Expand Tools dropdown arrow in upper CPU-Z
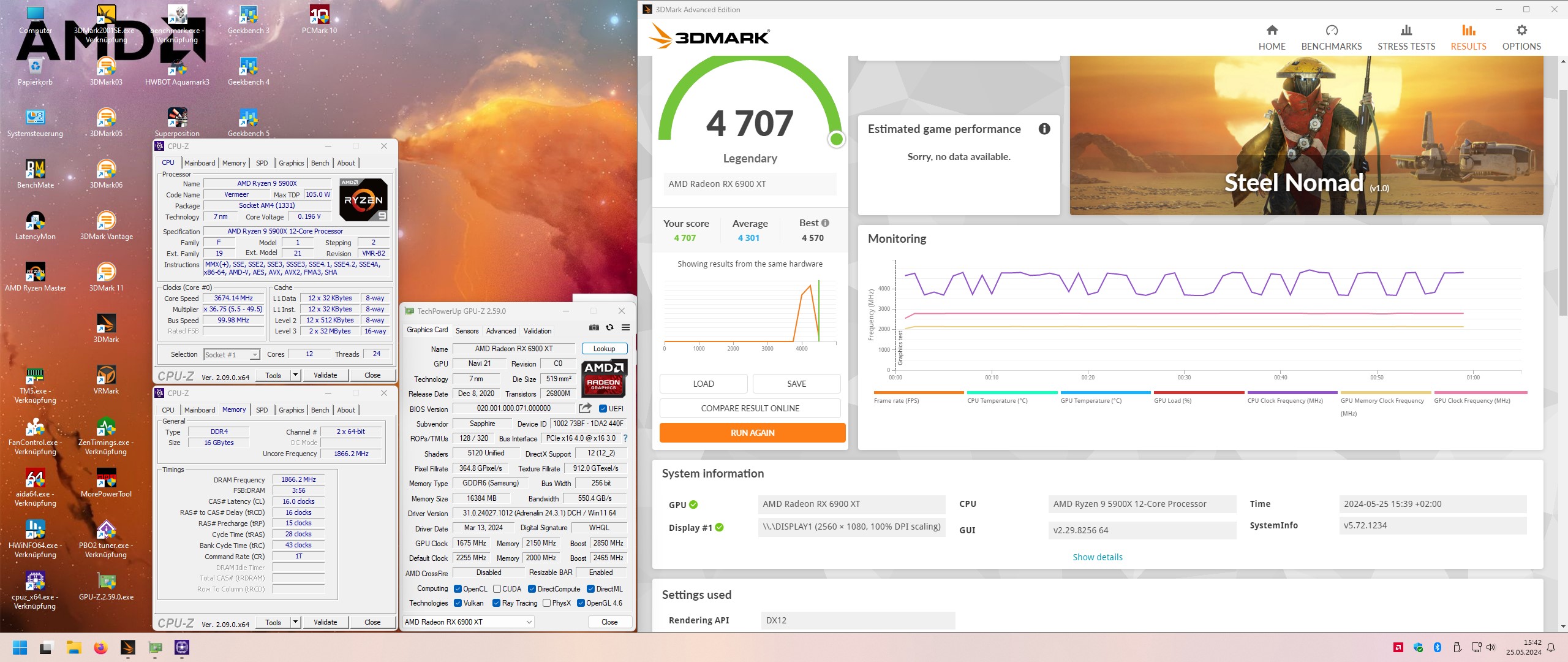Viewport: 1568px width, 662px height. coord(295,375)
